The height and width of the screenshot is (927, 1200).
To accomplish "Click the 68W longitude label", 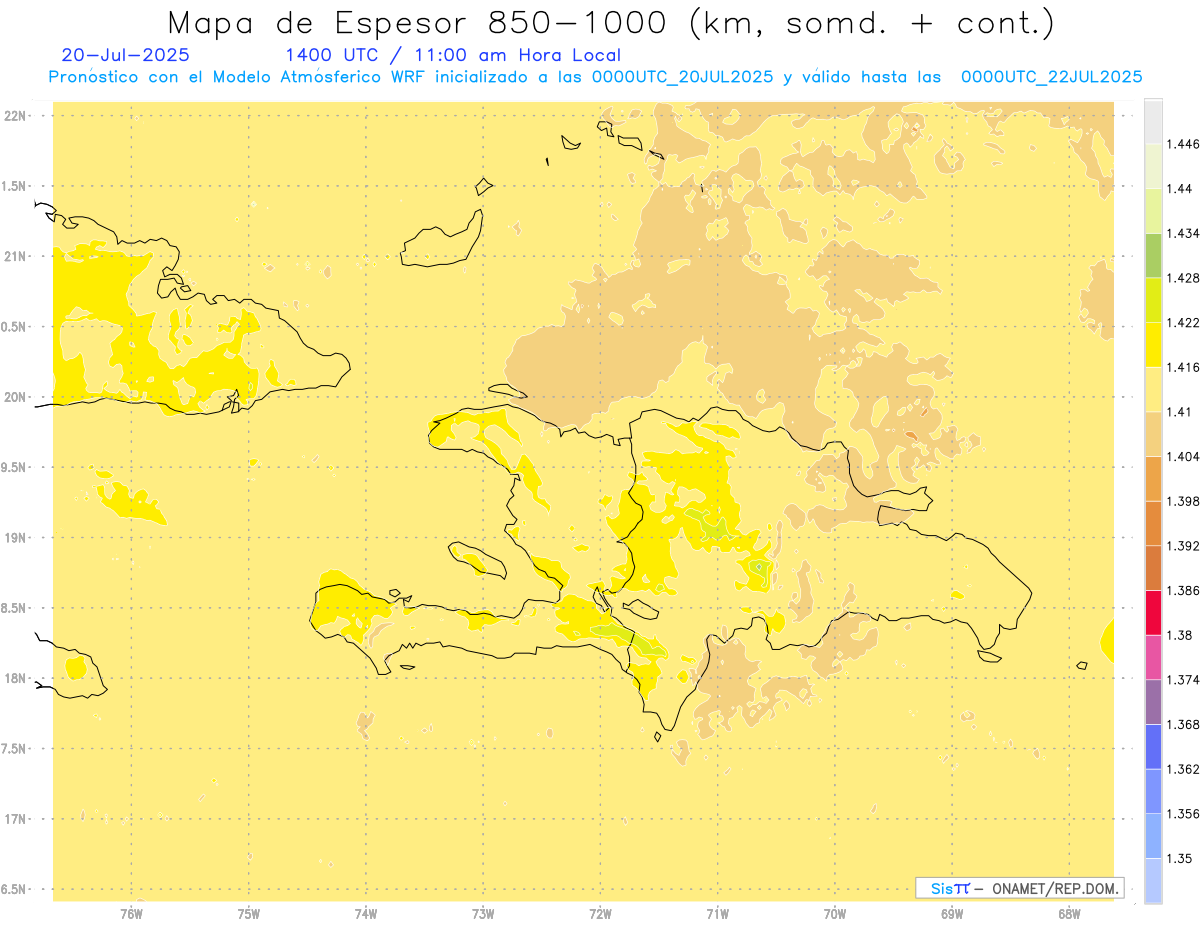I will pos(1069,914).
